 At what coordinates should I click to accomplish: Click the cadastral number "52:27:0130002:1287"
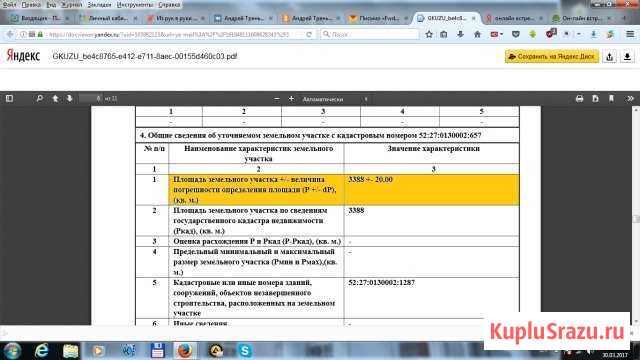click(382, 282)
